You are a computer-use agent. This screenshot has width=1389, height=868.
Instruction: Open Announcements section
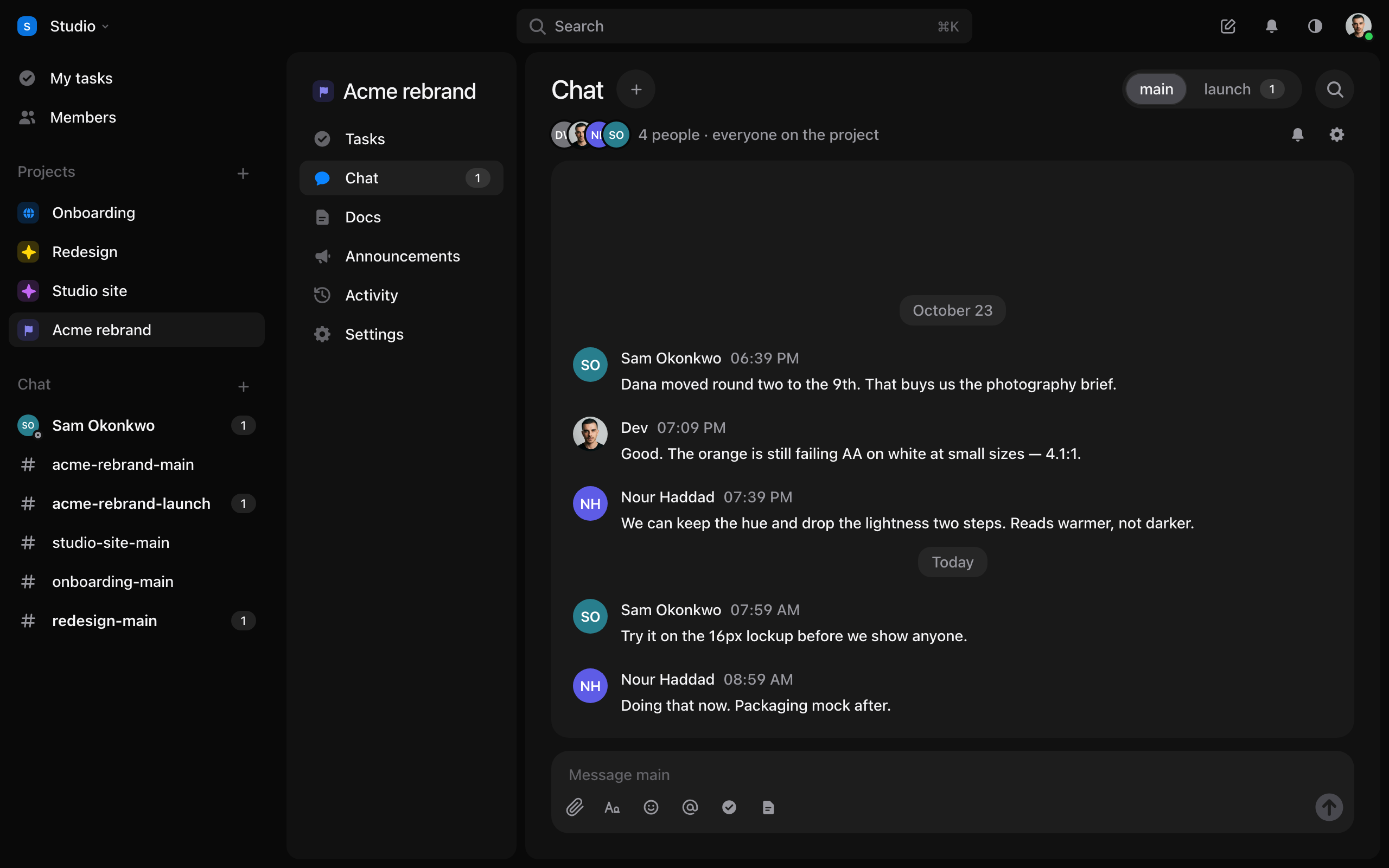click(x=401, y=256)
